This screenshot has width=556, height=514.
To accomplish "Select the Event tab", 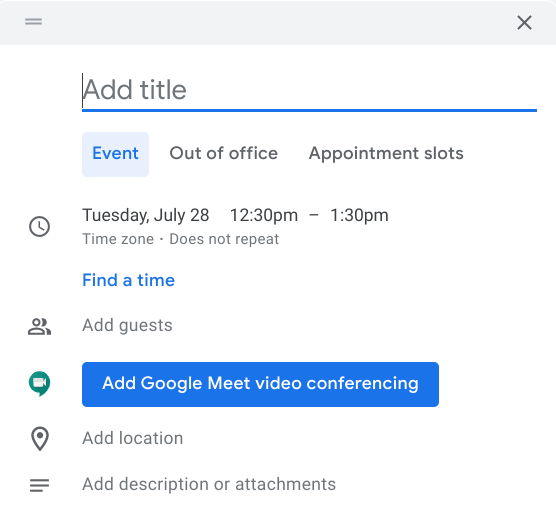I will [x=115, y=154].
